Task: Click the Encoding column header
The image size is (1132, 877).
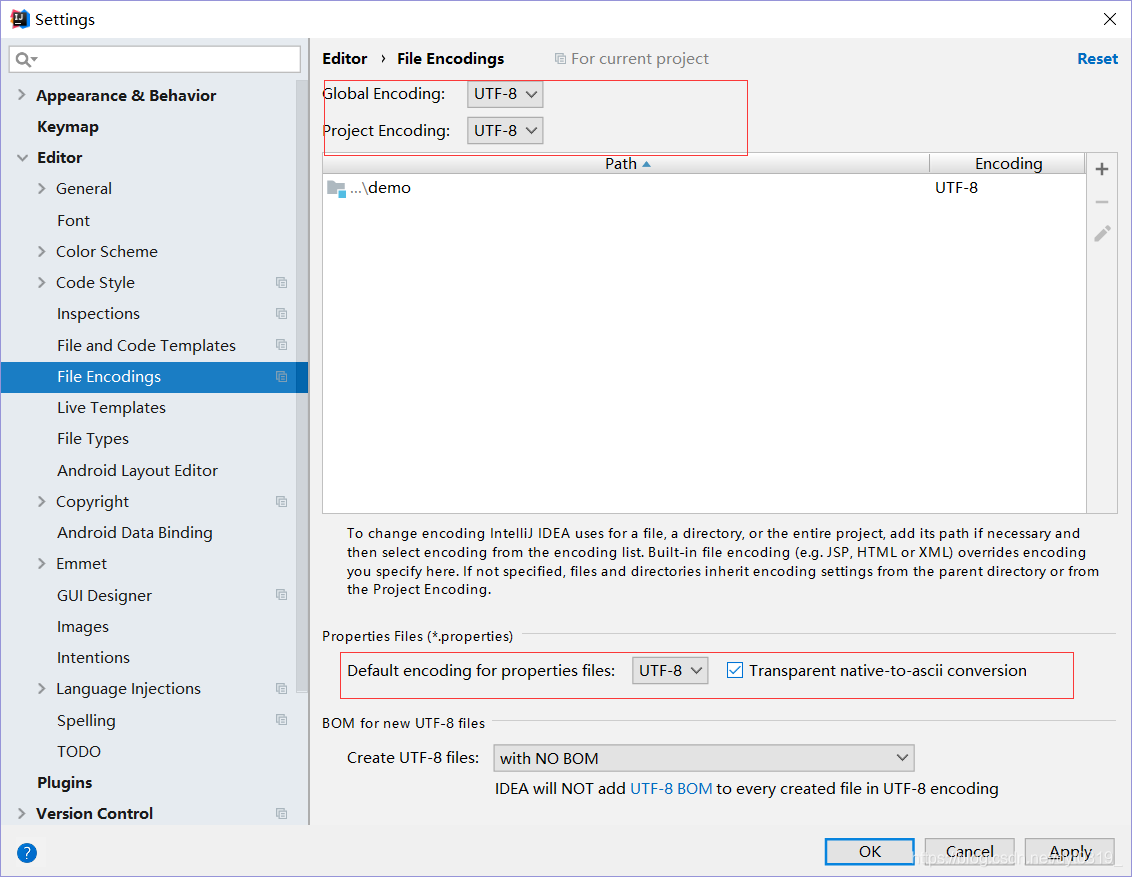Action: click(1008, 164)
